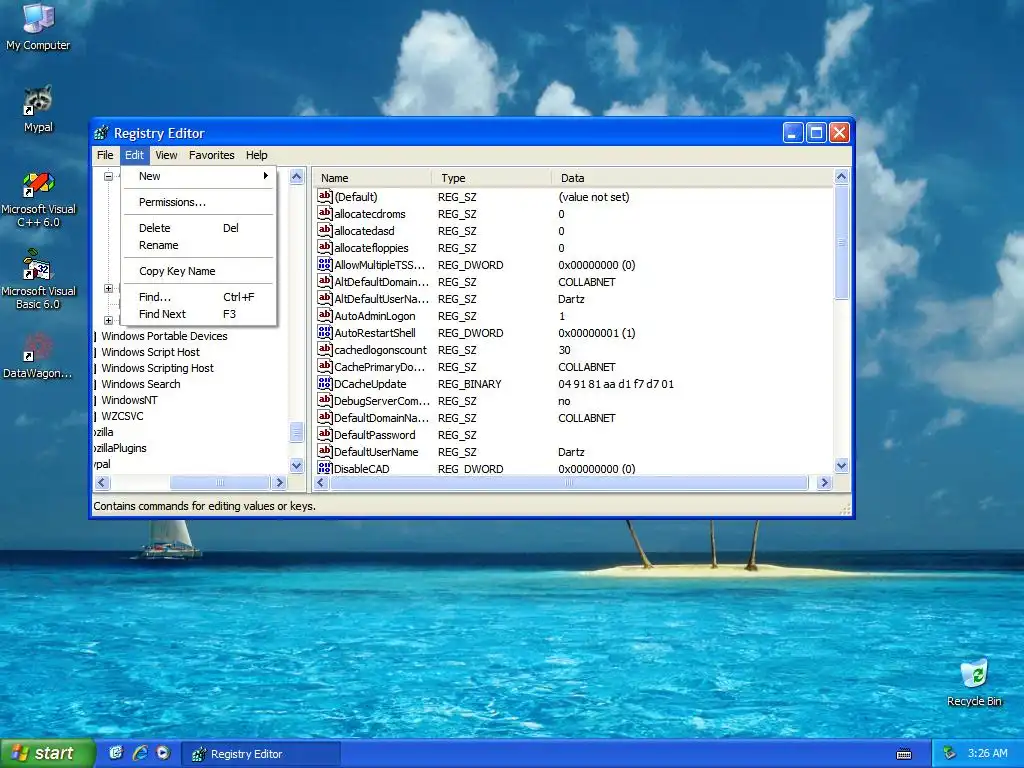Select the DataWagon desktop shortcut

[38, 356]
